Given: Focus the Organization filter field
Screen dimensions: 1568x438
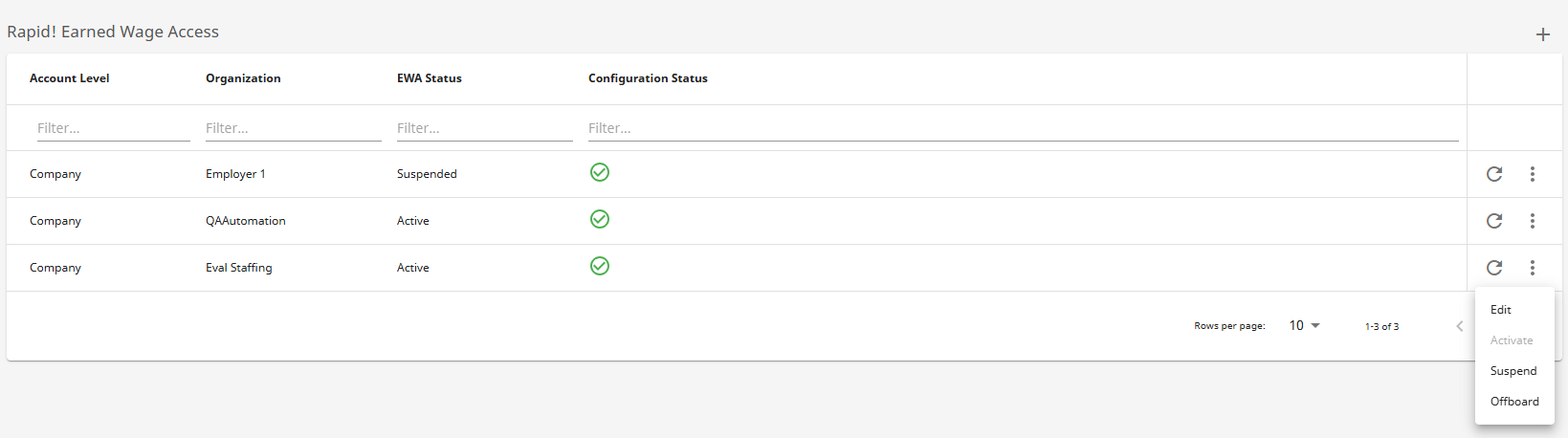Looking at the screenshot, I should [x=293, y=128].
